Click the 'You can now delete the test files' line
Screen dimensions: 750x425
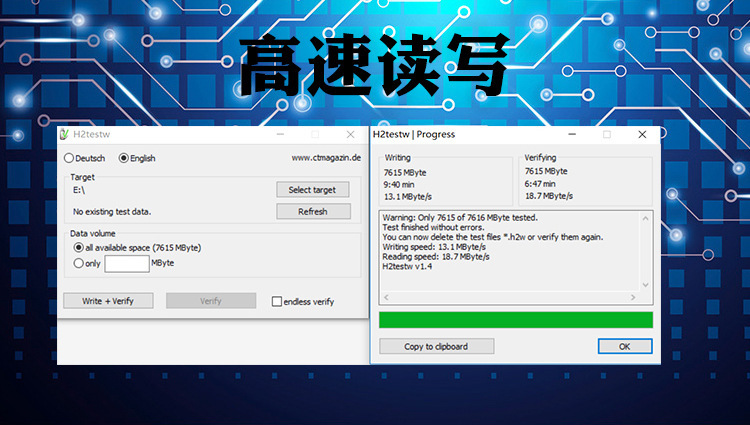493,237
